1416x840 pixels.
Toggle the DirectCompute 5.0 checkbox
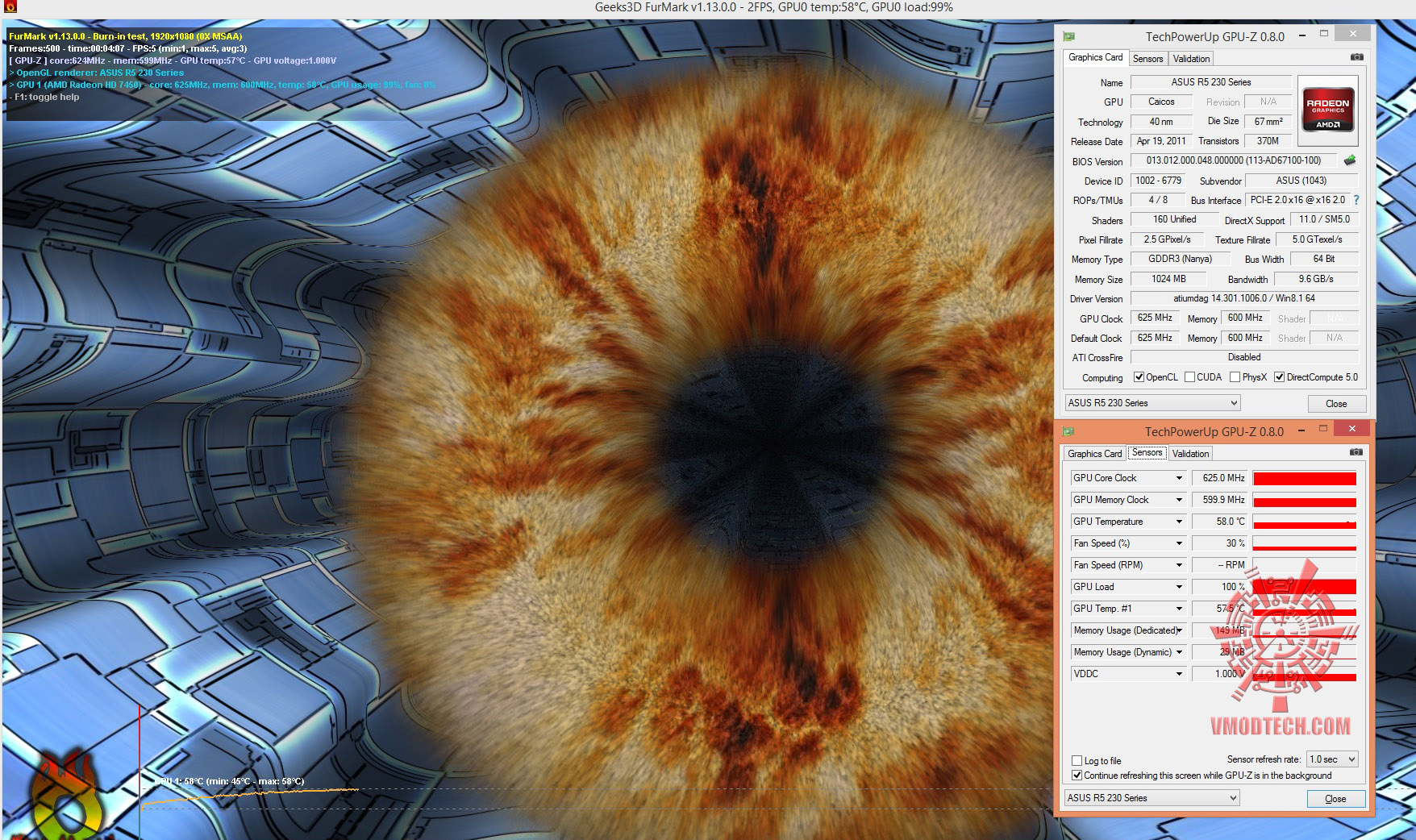(x=1279, y=377)
